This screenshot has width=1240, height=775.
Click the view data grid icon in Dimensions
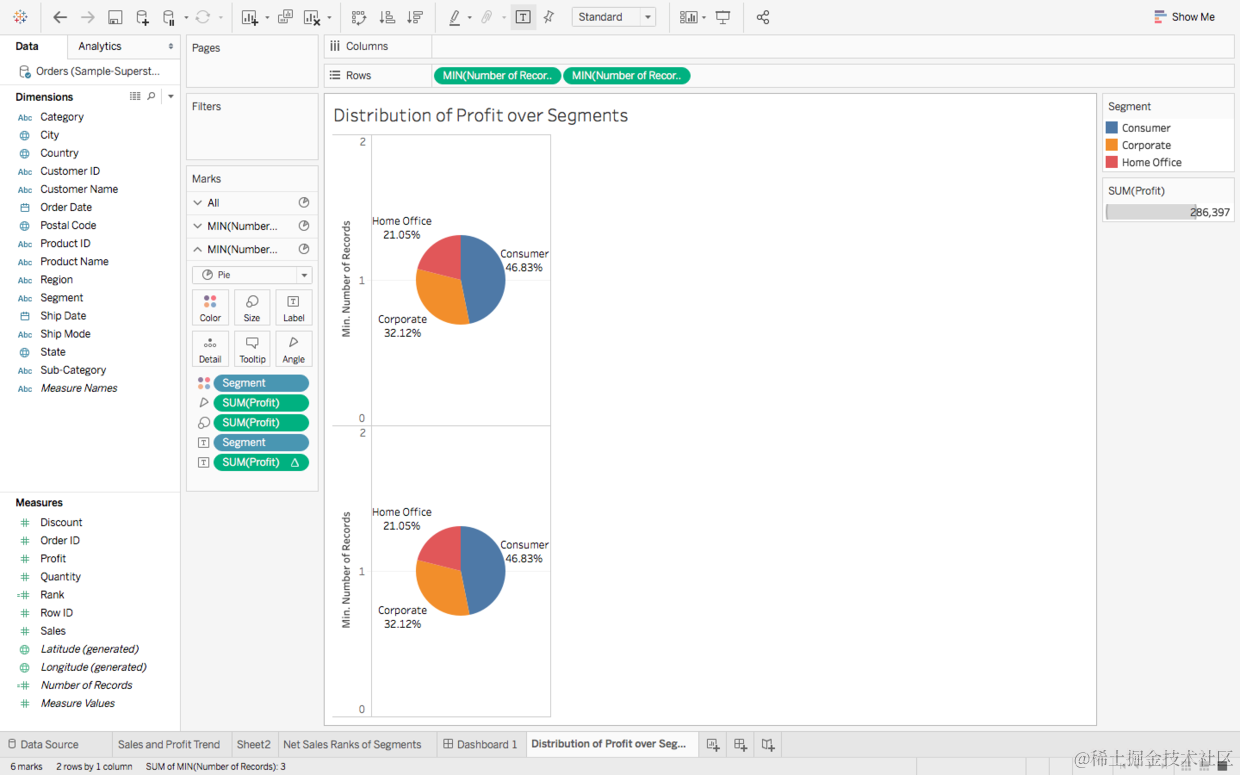(x=135, y=96)
